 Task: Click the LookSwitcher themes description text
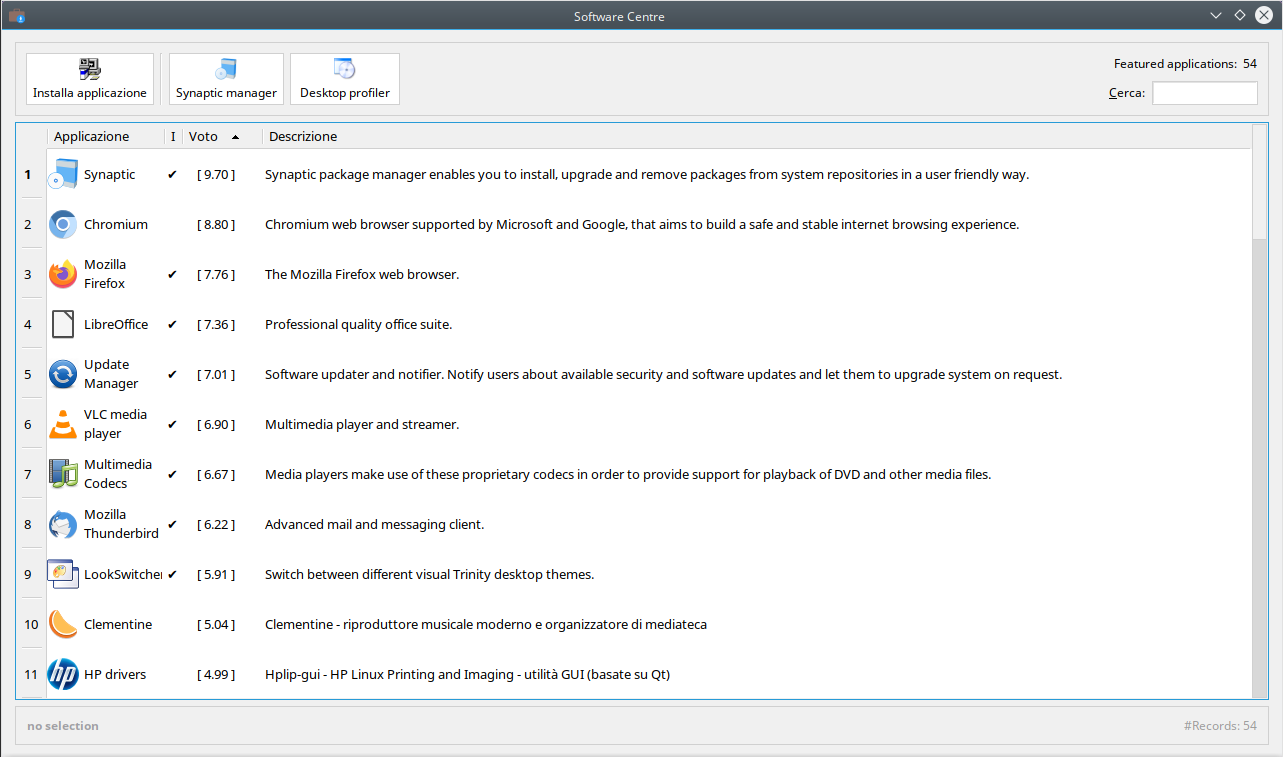coord(429,574)
